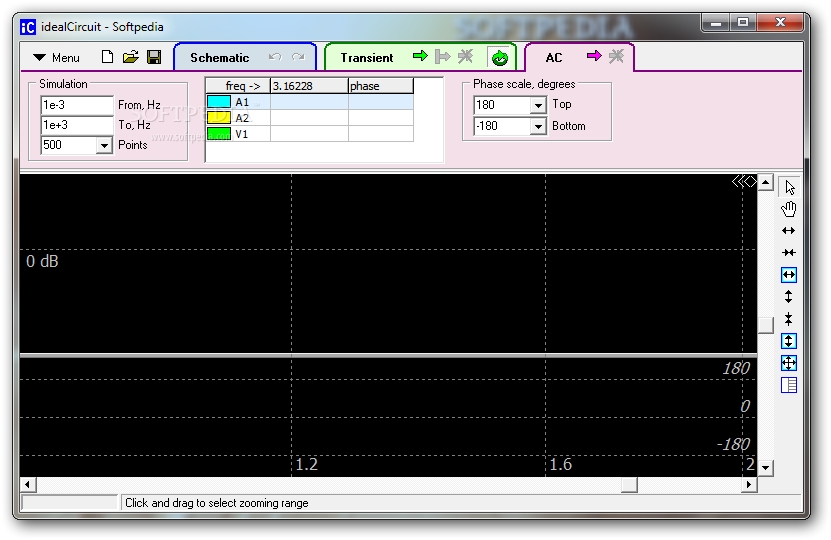Image resolution: width=831 pixels, height=540 pixels.
Task: Stop AC analysis with gray cross
Action: 616,56
